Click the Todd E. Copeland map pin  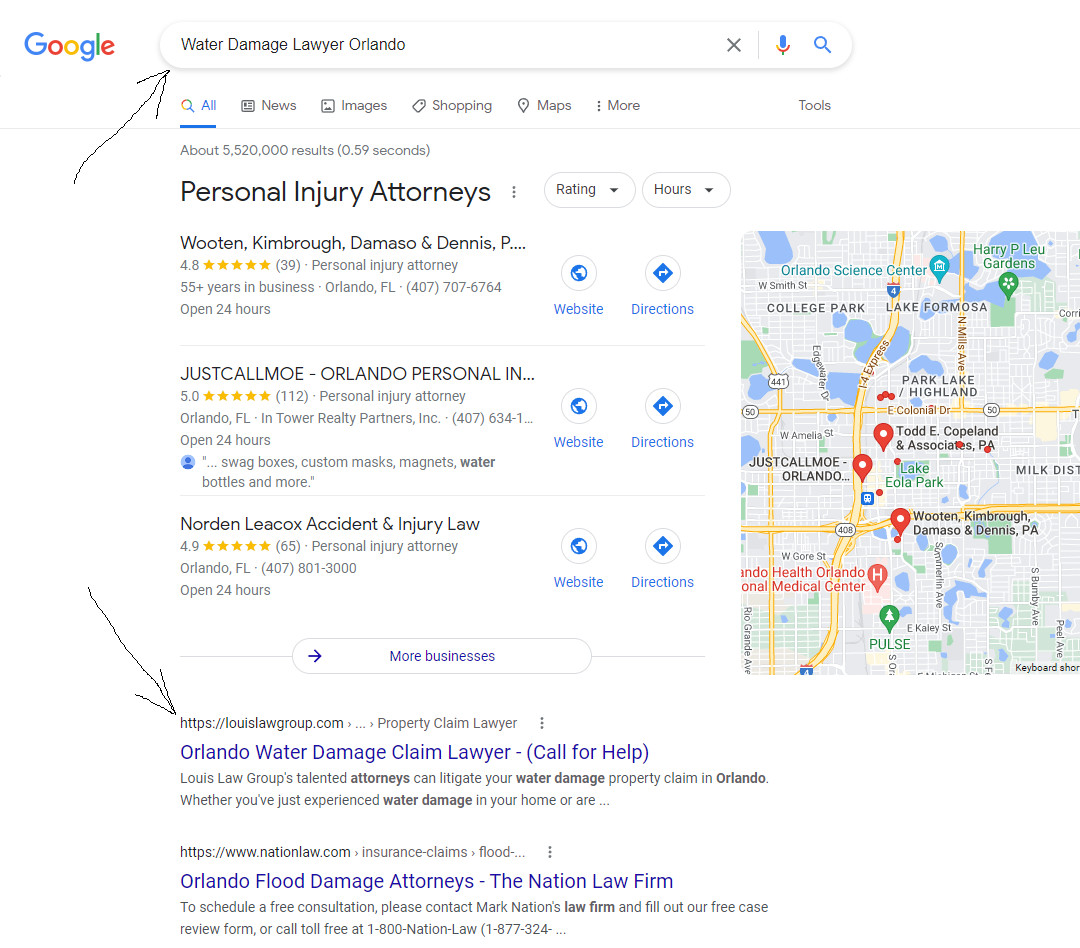coord(883,436)
